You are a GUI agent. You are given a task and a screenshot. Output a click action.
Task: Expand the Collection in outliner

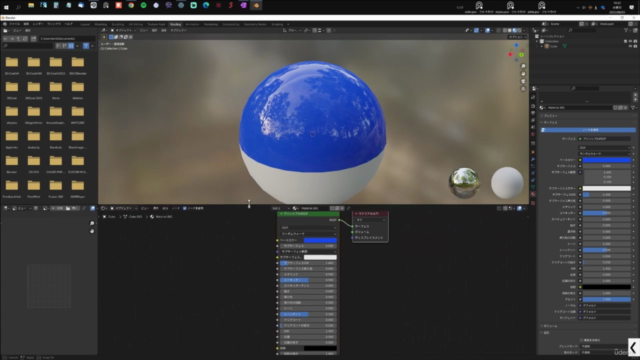[538, 41]
